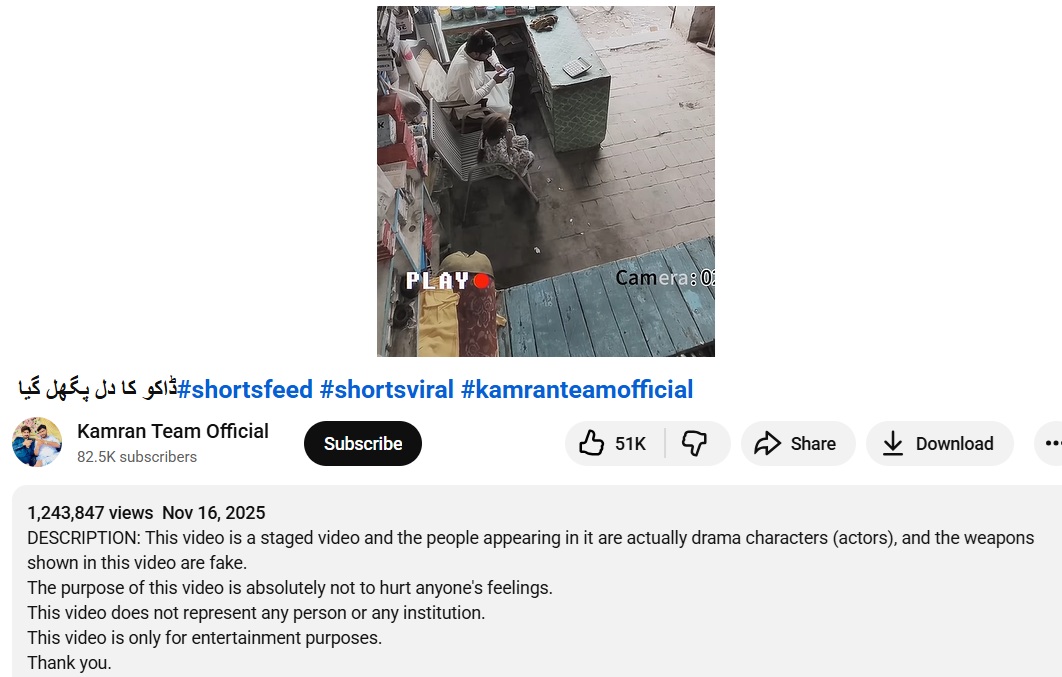Click the Nov 16, 2025 upload date

[213, 512]
